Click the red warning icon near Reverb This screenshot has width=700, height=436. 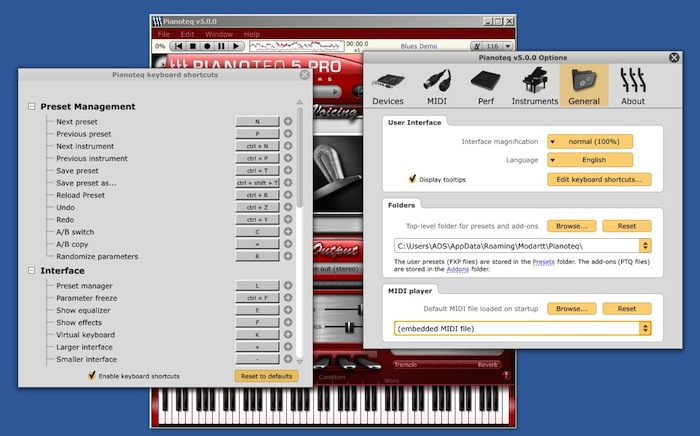coord(506,376)
